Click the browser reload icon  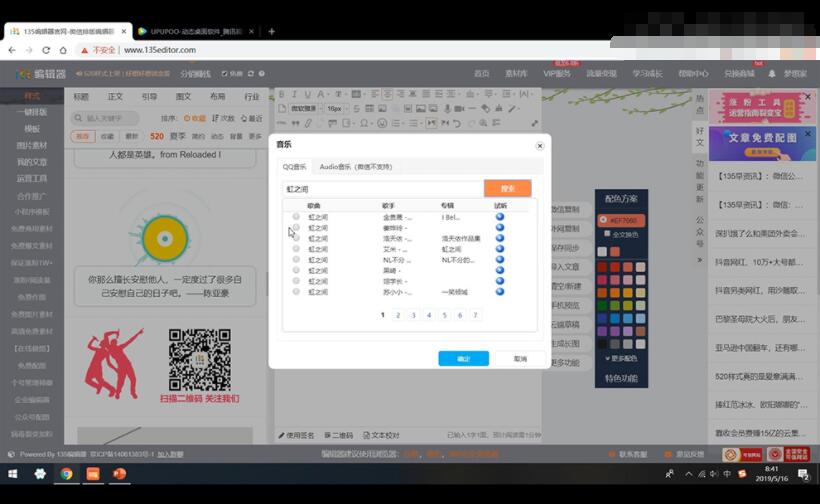click(46, 50)
